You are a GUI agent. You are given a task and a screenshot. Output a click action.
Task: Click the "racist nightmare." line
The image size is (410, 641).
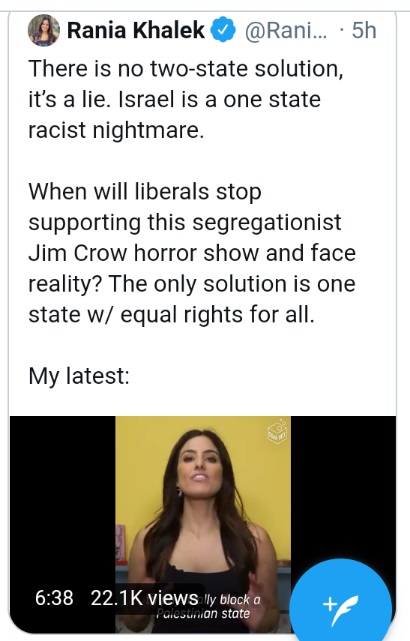point(116,130)
